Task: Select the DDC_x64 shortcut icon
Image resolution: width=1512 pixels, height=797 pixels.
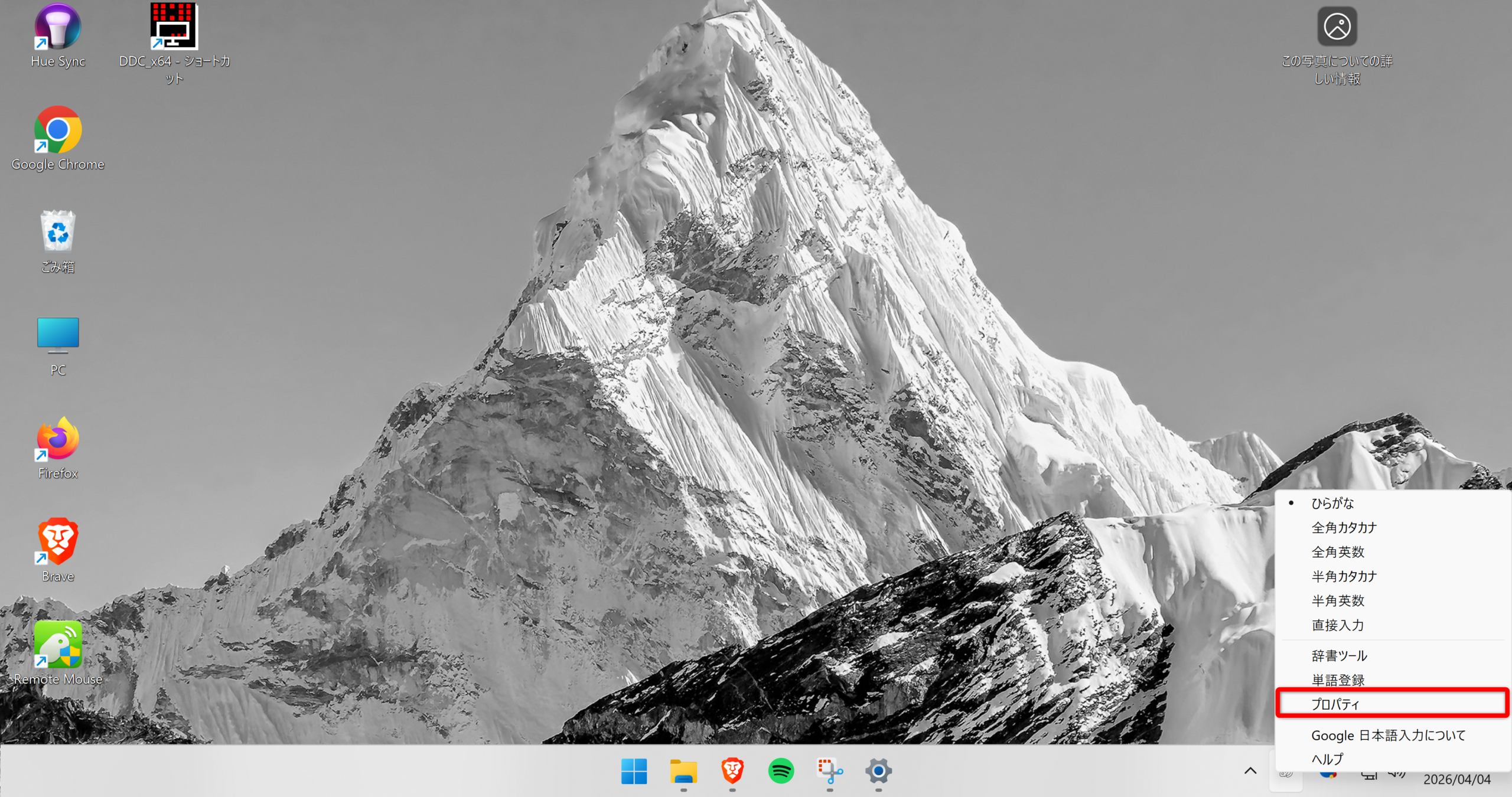Action: pyautogui.click(x=174, y=28)
